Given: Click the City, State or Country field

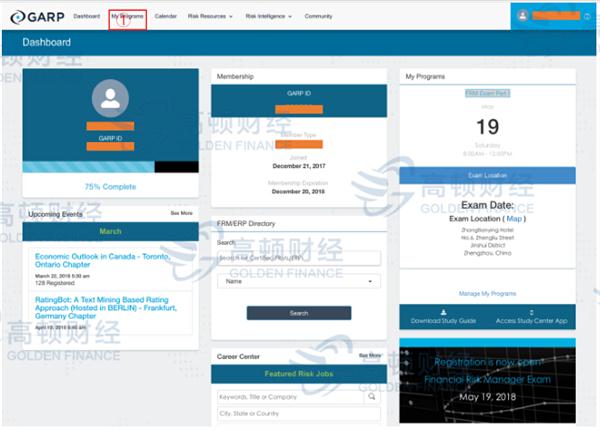Looking at the screenshot, I should (x=299, y=414).
